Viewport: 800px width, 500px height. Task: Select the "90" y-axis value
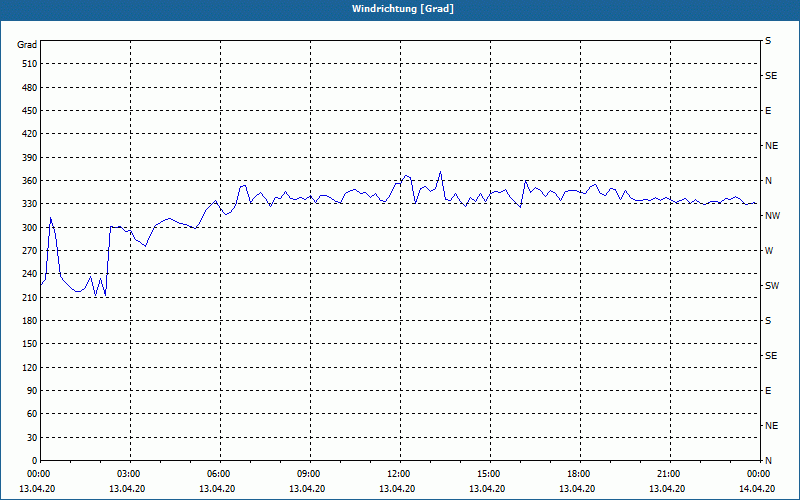(x=32, y=390)
